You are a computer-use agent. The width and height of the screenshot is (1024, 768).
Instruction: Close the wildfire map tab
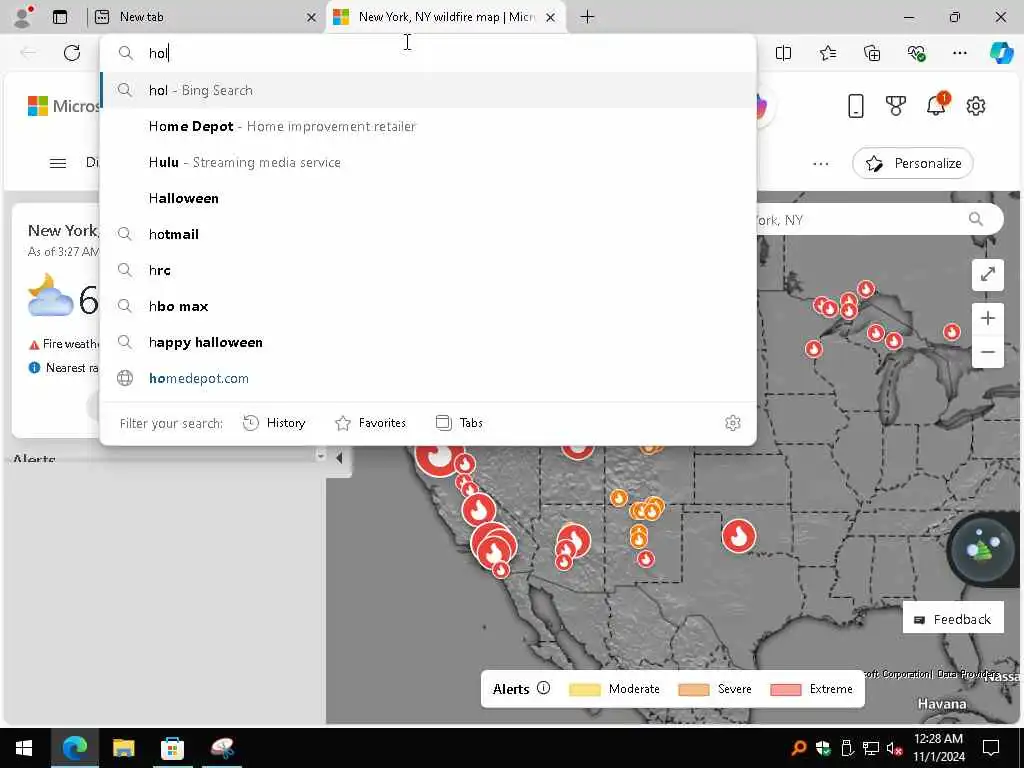pos(551,18)
